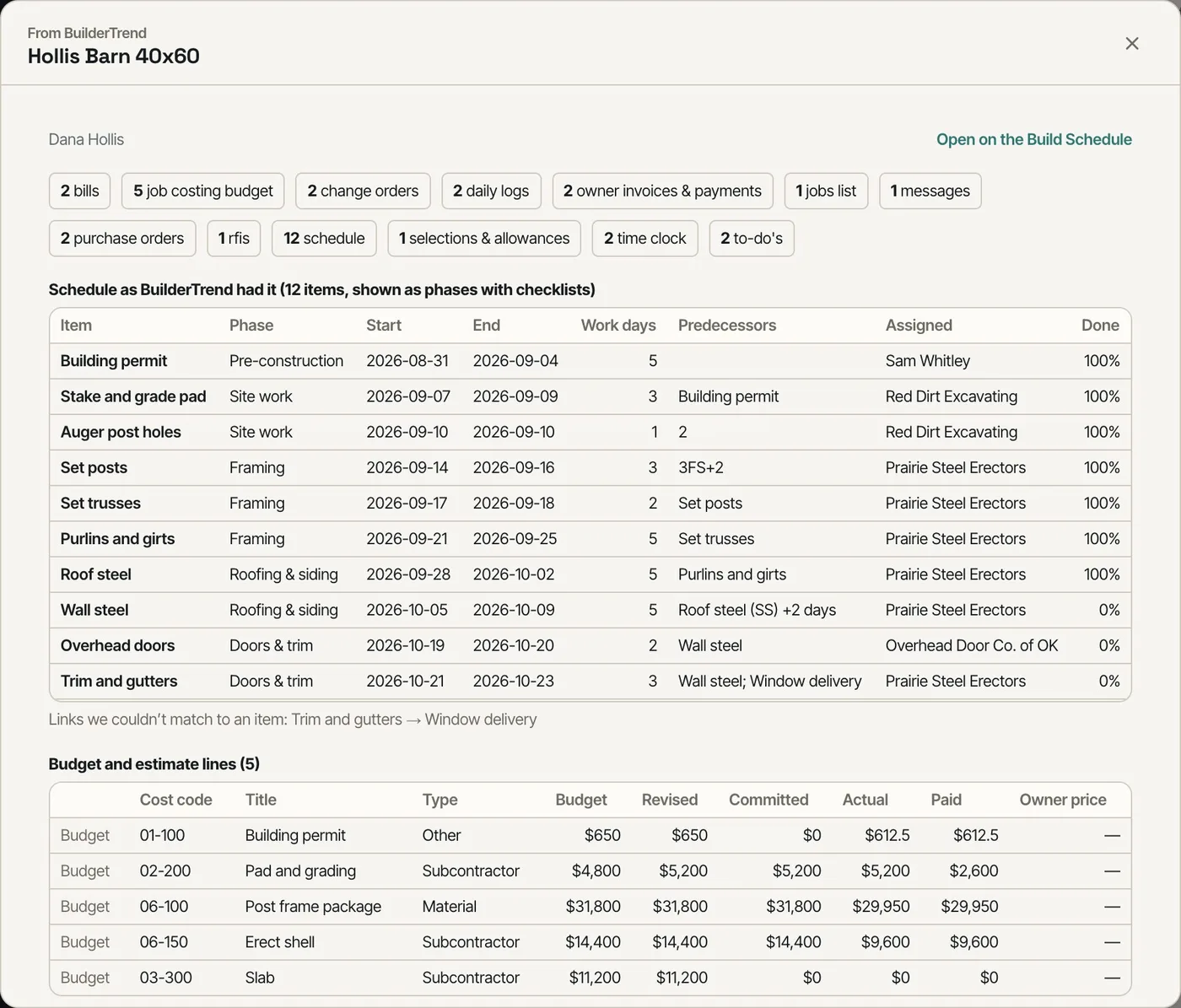Select 1 selections & allowances chip
This screenshot has height=1008, width=1181.
coord(484,238)
